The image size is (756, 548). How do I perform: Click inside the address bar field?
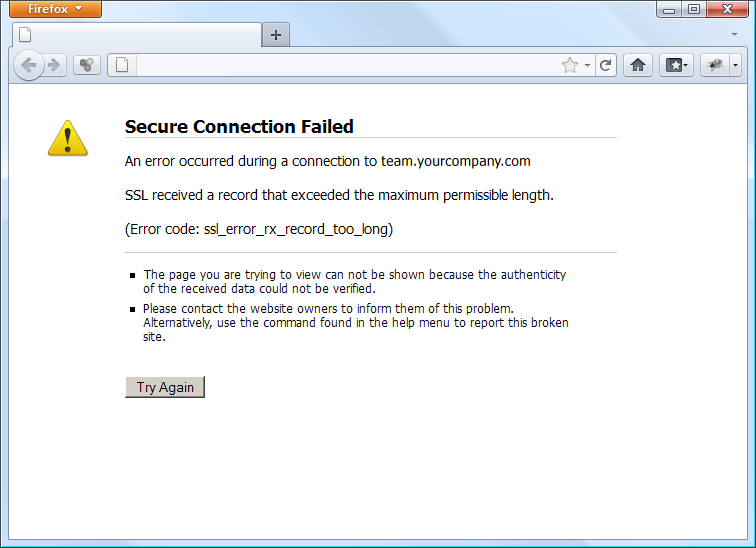coord(347,65)
